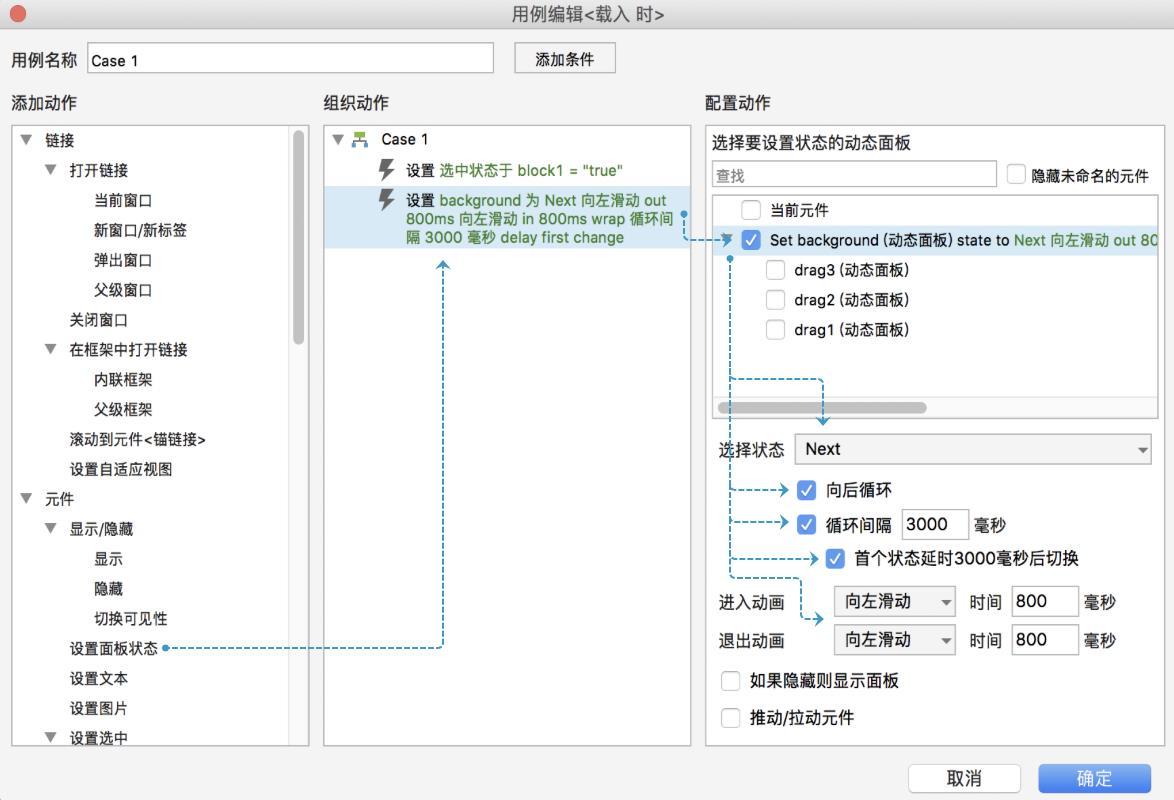Collapse the 显示/隐藏 tree node
The height and width of the screenshot is (800, 1174).
51,528
